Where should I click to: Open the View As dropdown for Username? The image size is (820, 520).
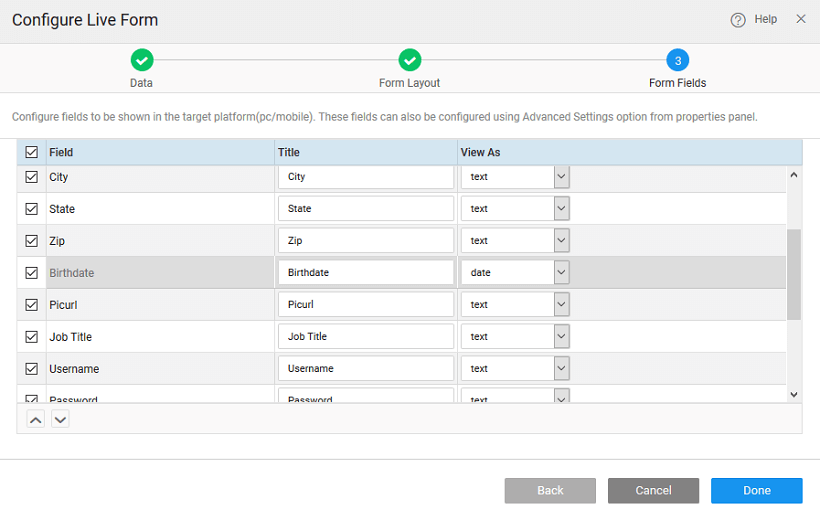(x=561, y=368)
